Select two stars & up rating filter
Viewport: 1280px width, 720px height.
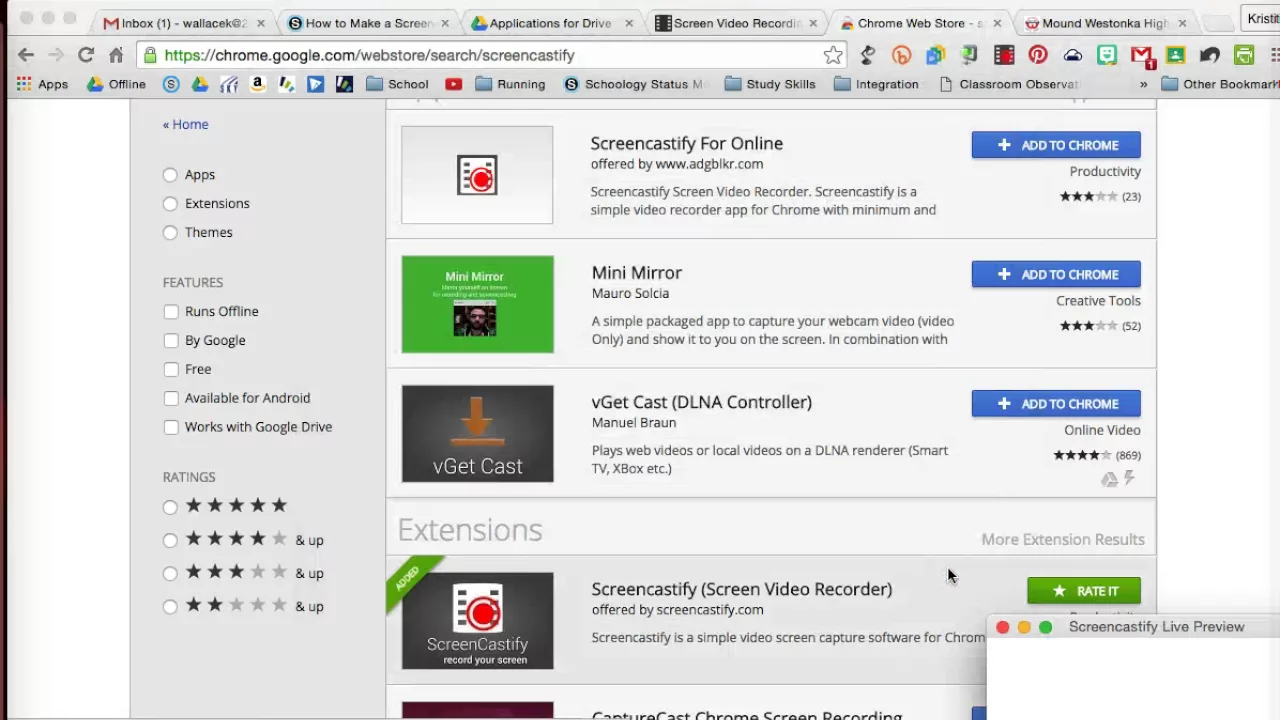pyautogui.click(x=170, y=607)
